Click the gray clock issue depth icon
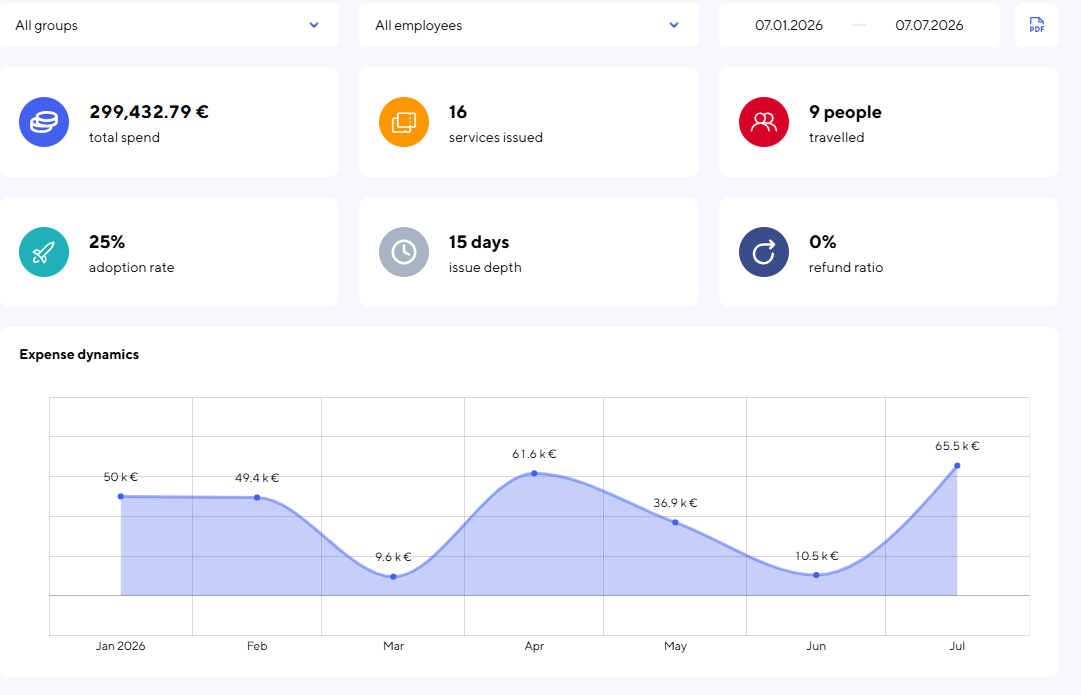Image resolution: width=1081 pixels, height=695 pixels. point(404,252)
